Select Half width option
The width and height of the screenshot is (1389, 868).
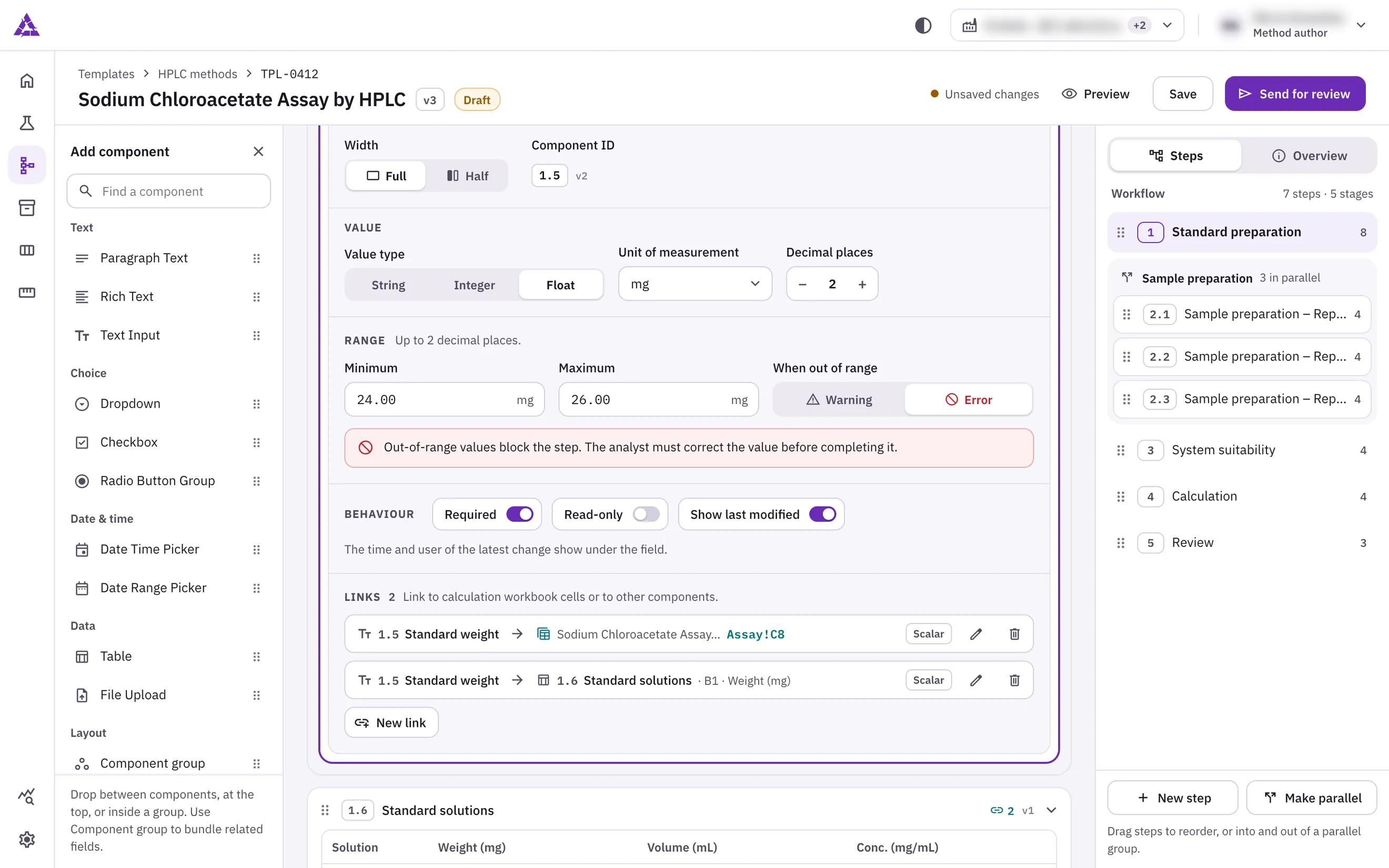click(x=467, y=176)
